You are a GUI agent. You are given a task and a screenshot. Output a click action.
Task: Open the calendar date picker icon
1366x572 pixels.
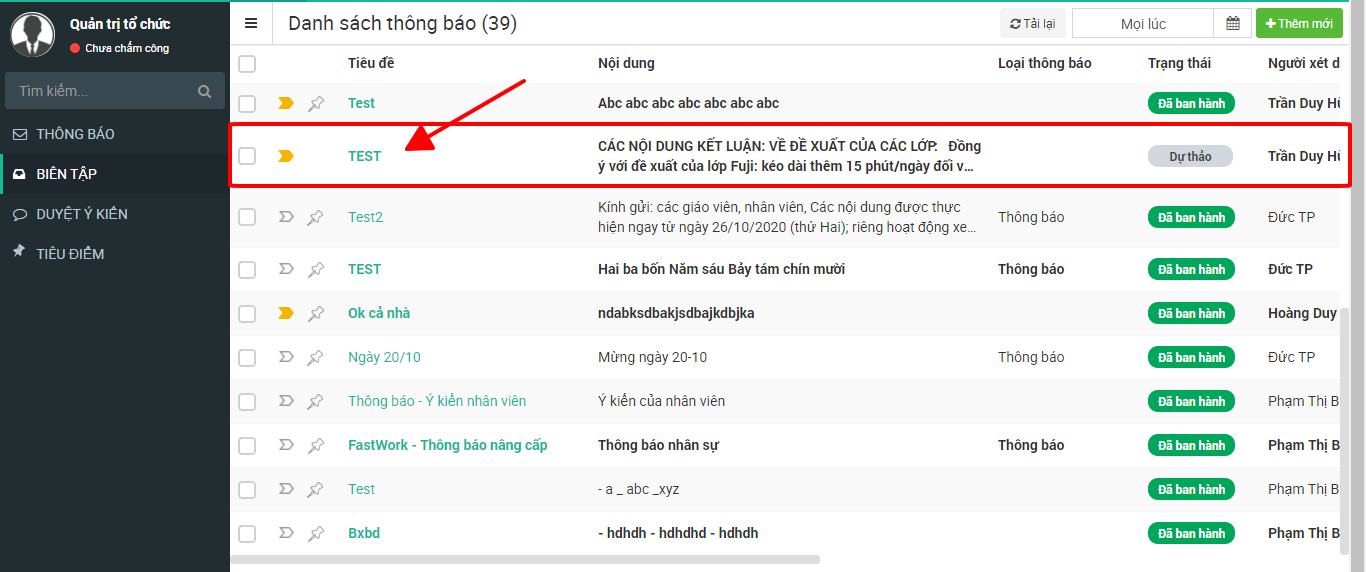(x=1233, y=23)
